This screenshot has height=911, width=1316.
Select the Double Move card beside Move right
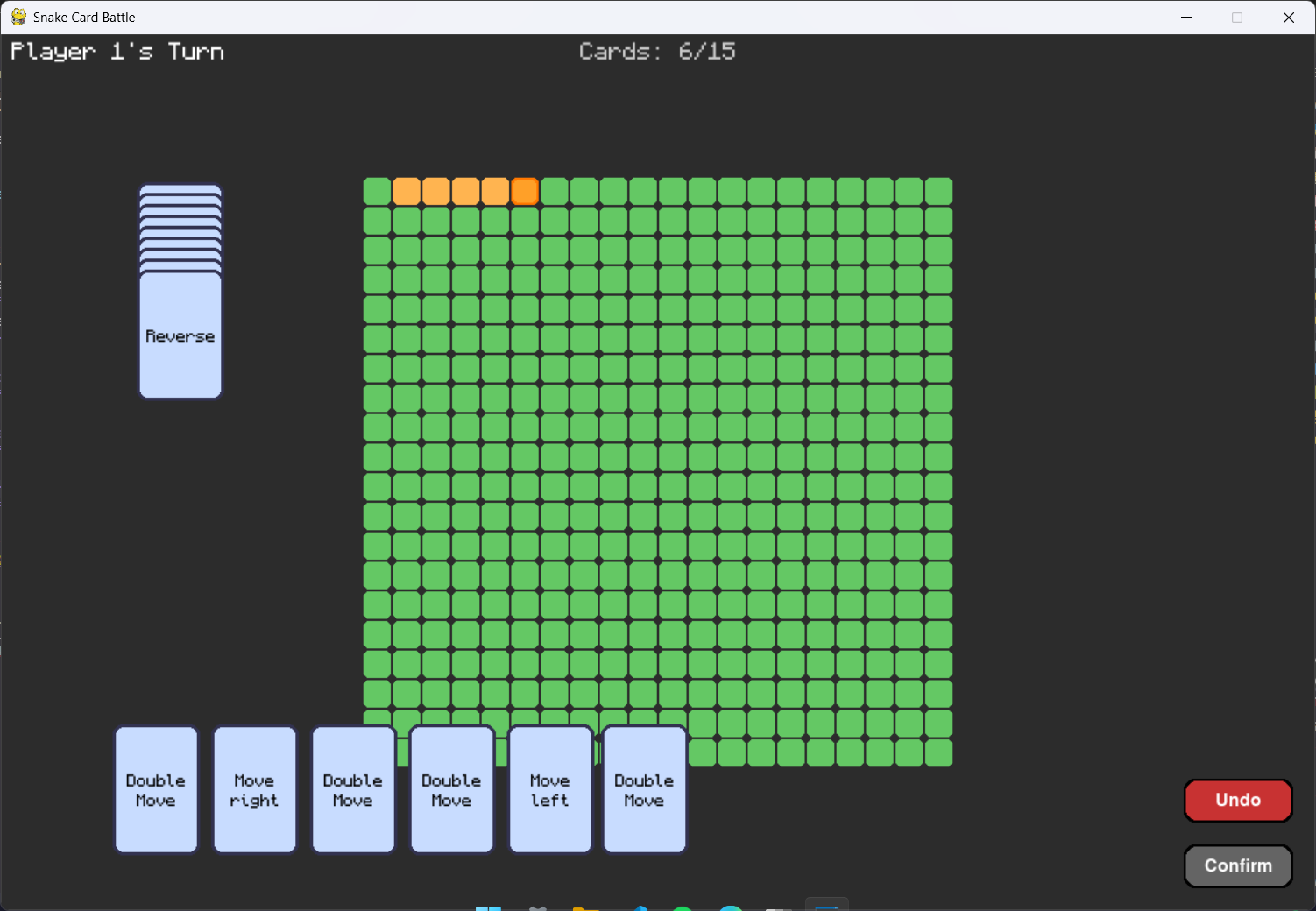(353, 789)
